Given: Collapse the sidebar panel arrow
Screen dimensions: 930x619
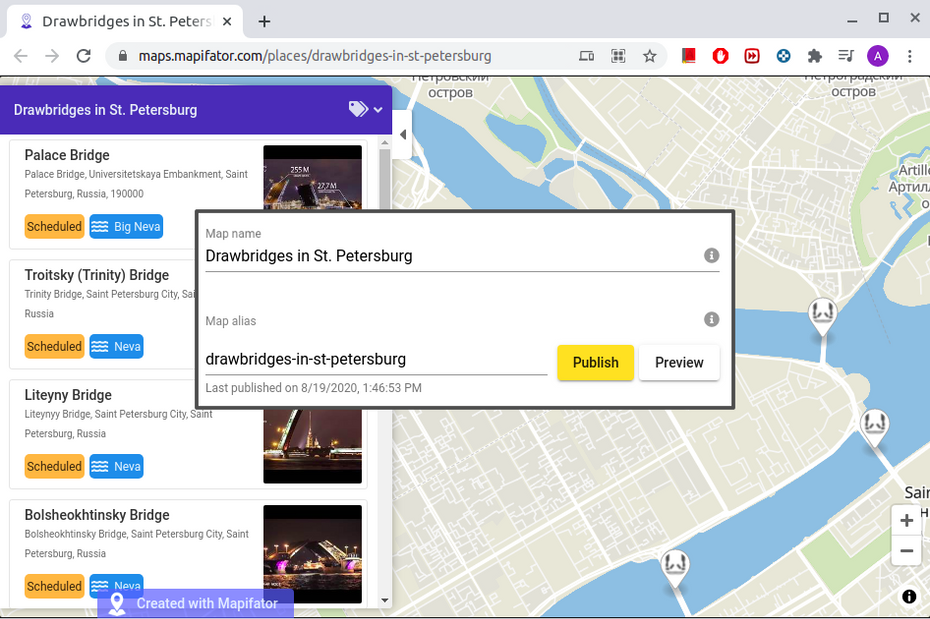Looking at the screenshot, I should click(402, 135).
